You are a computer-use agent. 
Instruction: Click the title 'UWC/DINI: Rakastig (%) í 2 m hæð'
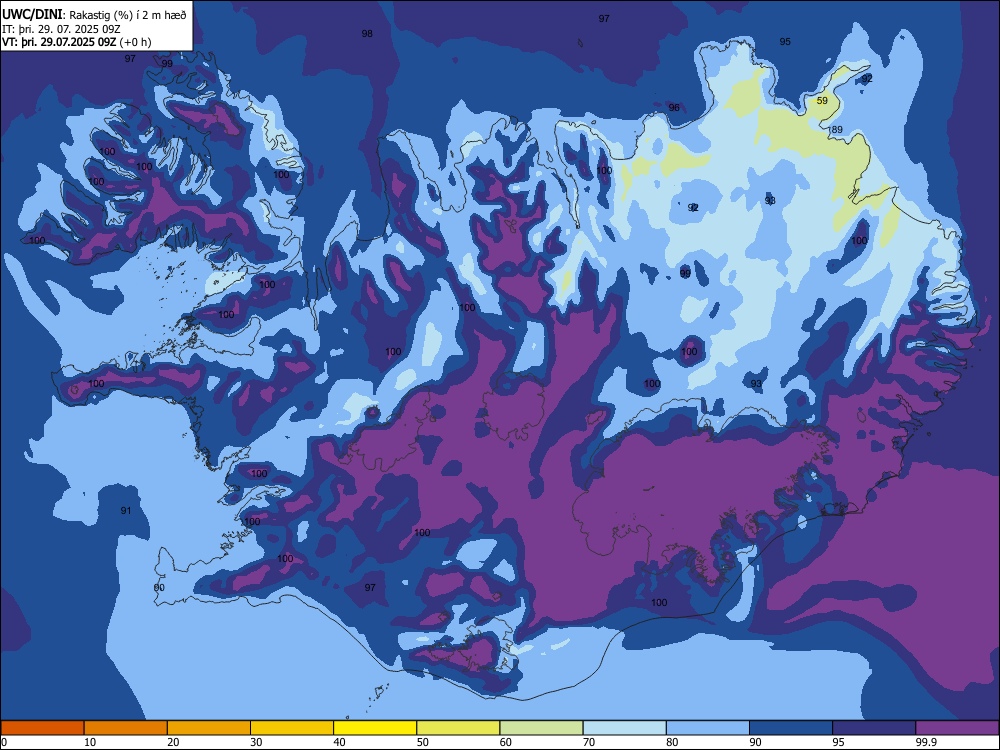[x=94, y=15]
